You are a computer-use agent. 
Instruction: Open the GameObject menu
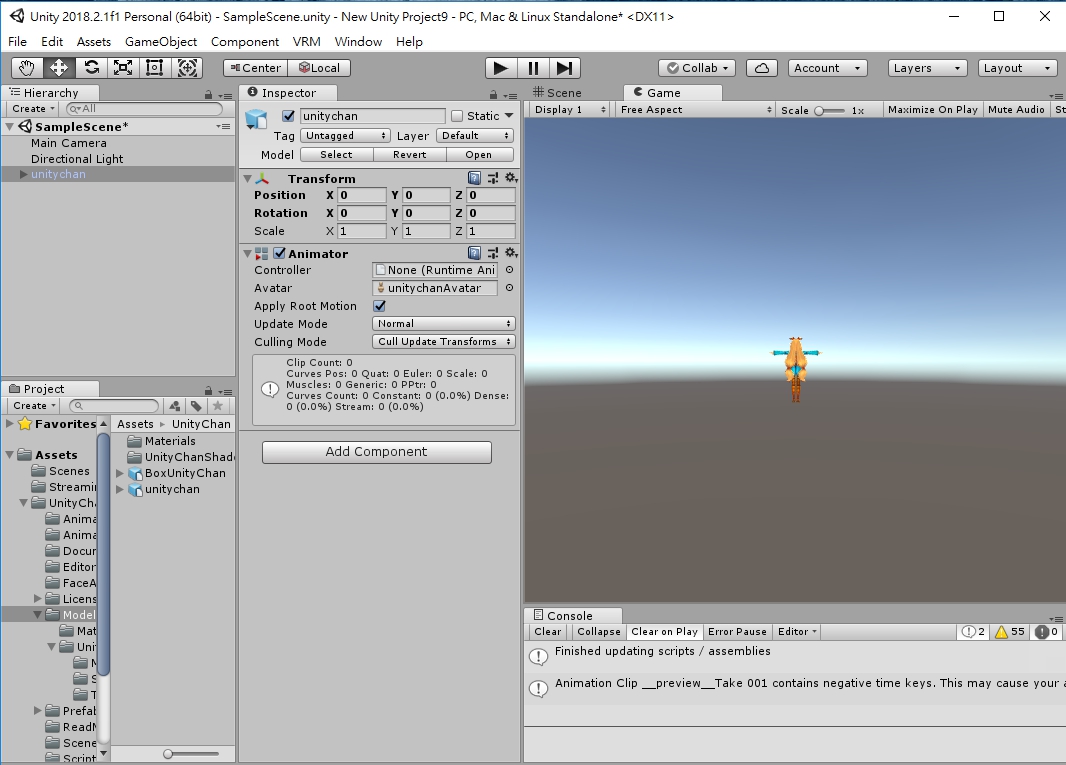tap(161, 41)
